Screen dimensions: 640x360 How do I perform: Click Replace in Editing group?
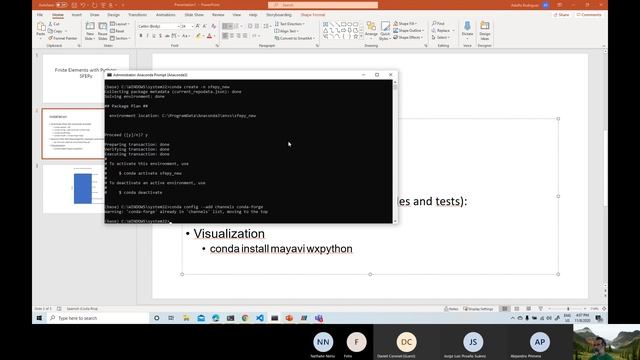[443, 31]
